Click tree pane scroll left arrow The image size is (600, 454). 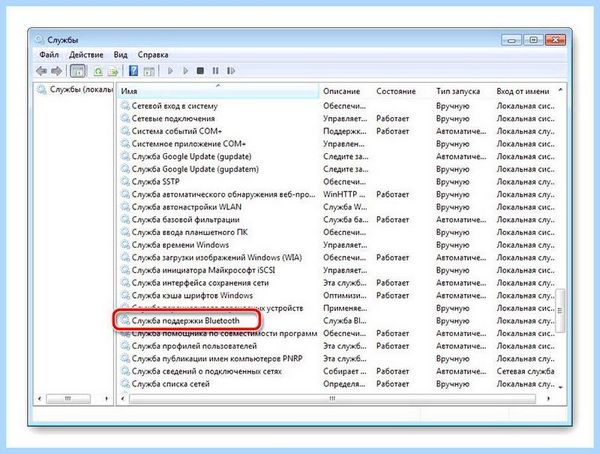coord(39,399)
